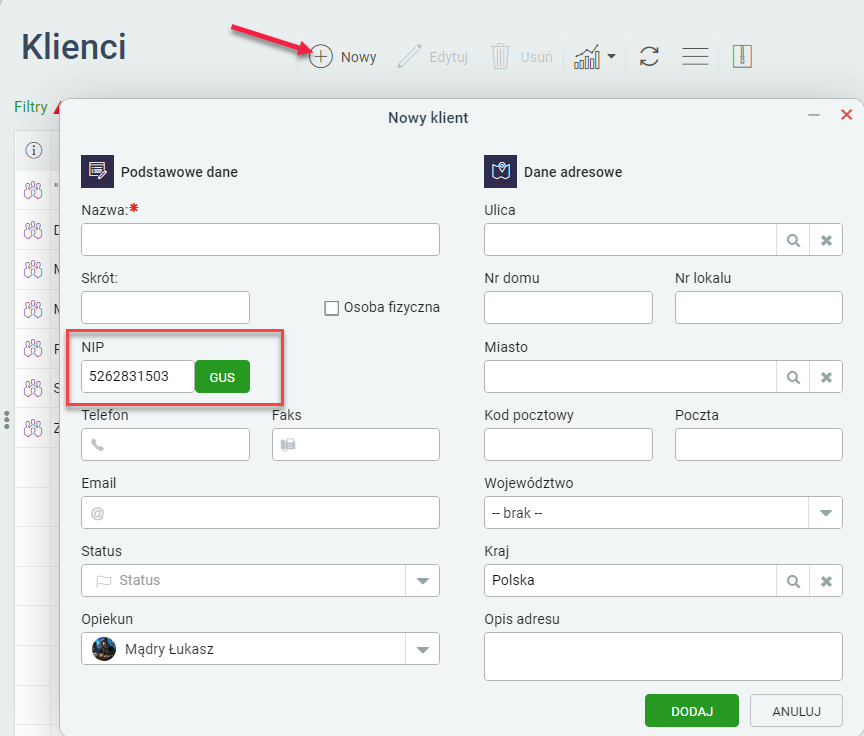This screenshot has width=864, height=736.
Task: Click the NIP number field
Action: point(138,377)
